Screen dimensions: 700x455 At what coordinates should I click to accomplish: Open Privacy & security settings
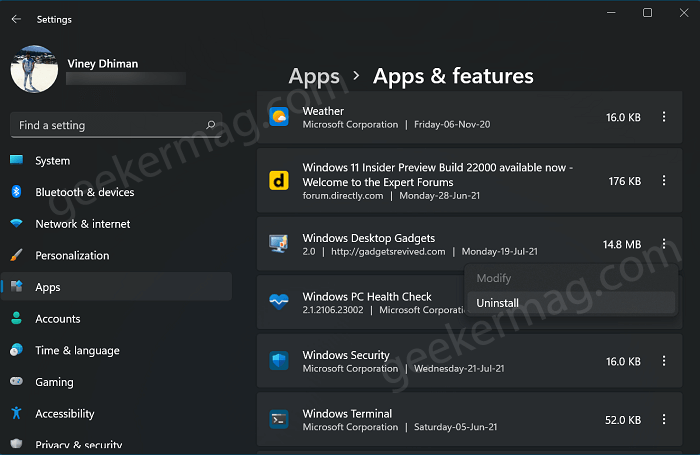point(79,444)
